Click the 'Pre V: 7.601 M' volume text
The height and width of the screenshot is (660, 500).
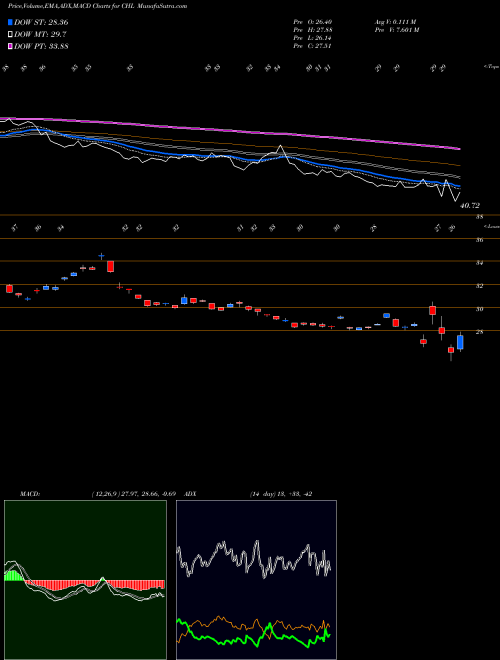coord(396,30)
